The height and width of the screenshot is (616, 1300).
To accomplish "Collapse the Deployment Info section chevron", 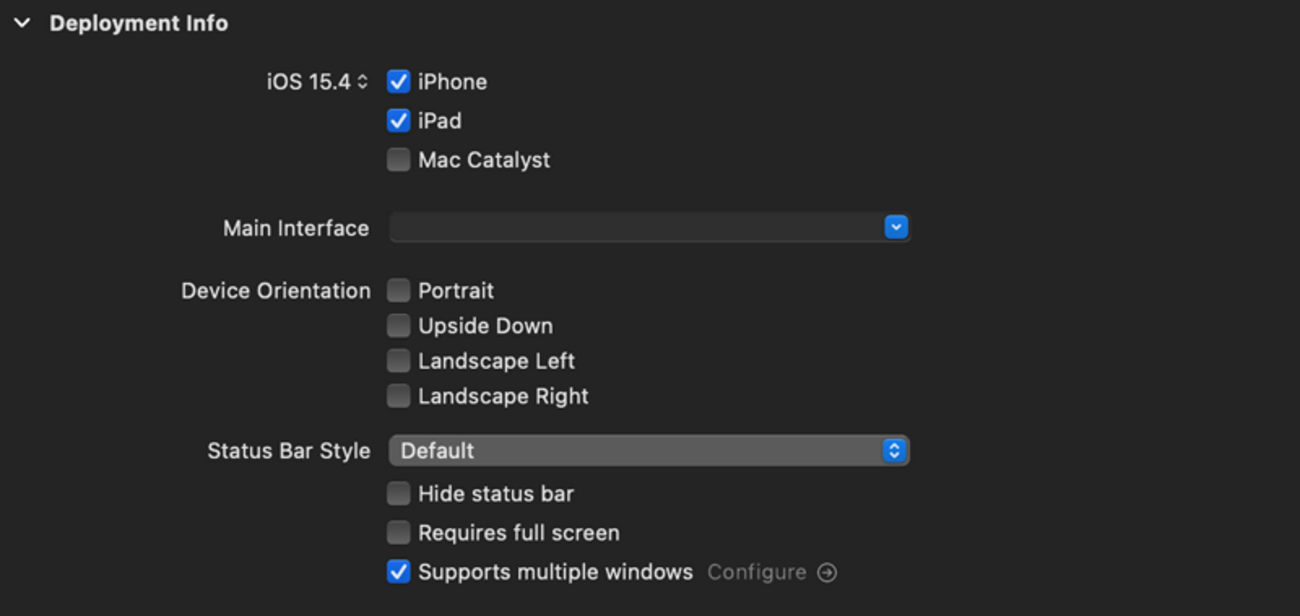I will [22, 23].
